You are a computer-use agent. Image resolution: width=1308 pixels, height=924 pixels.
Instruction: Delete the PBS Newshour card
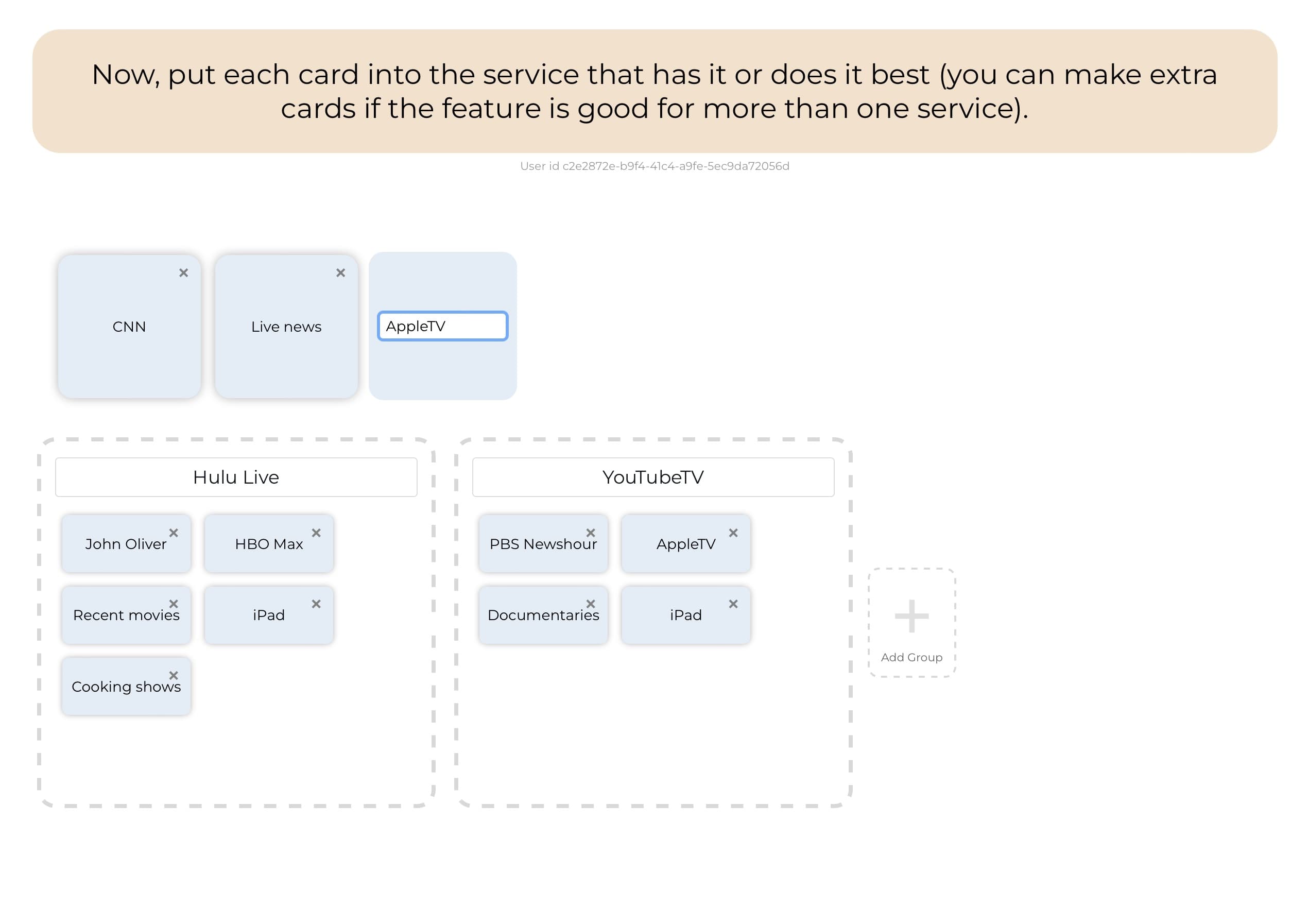click(591, 533)
